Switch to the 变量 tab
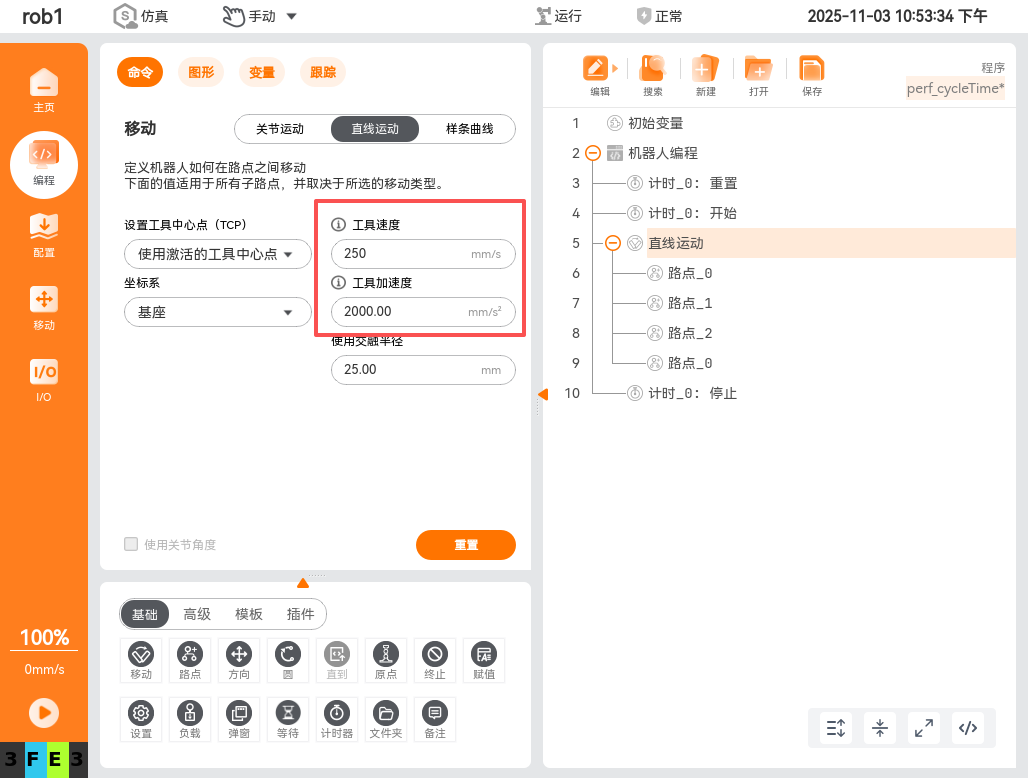 (261, 73)
